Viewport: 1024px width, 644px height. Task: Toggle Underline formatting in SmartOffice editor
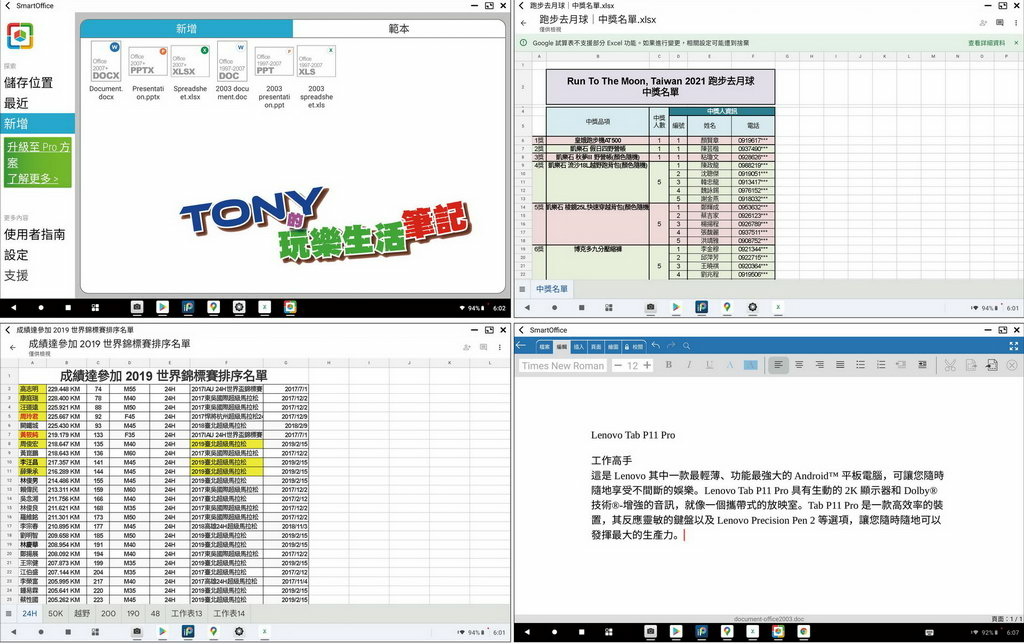click(x=709, y=365)
